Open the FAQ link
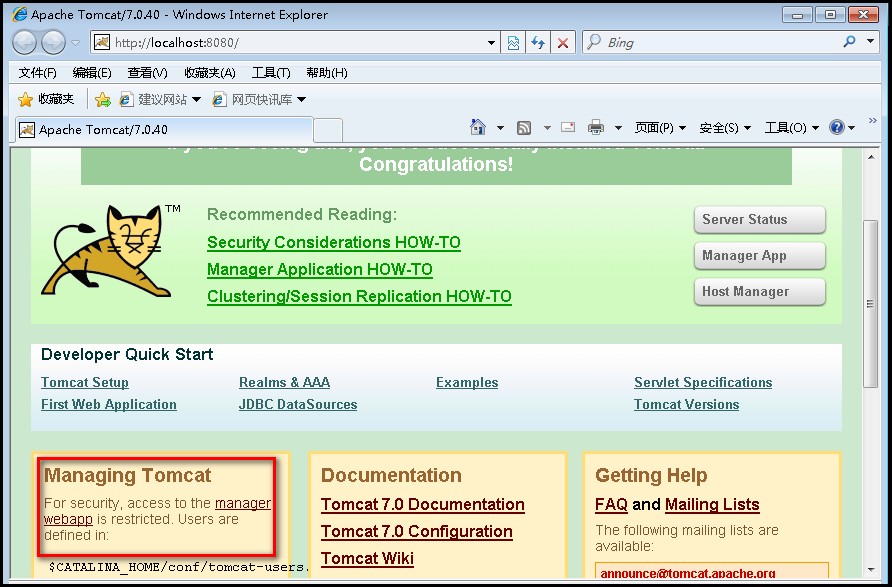The width and height of the screenshot is (892, 587). pyautogui.click(x=611, y=505)
